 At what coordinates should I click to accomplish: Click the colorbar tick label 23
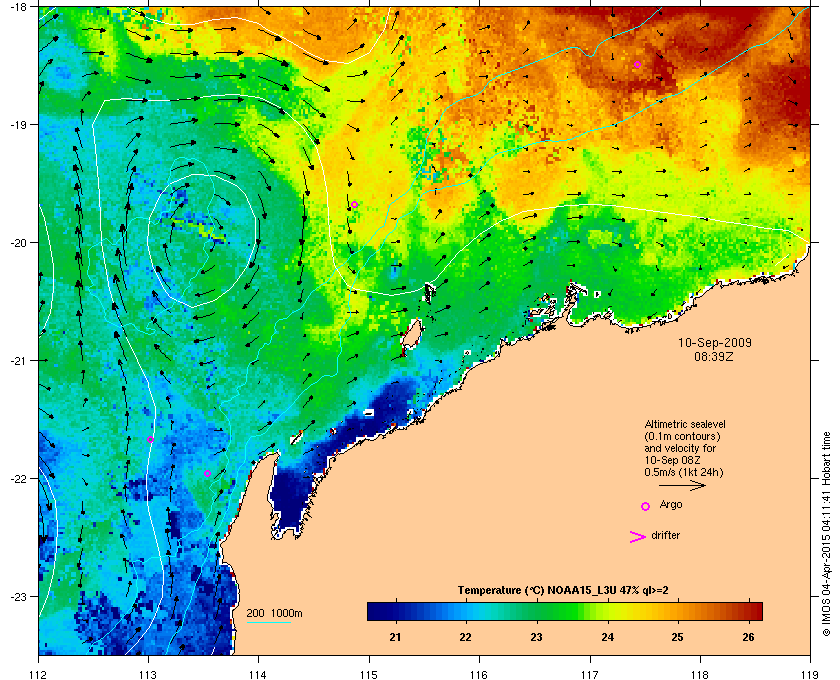pos(536,637)
